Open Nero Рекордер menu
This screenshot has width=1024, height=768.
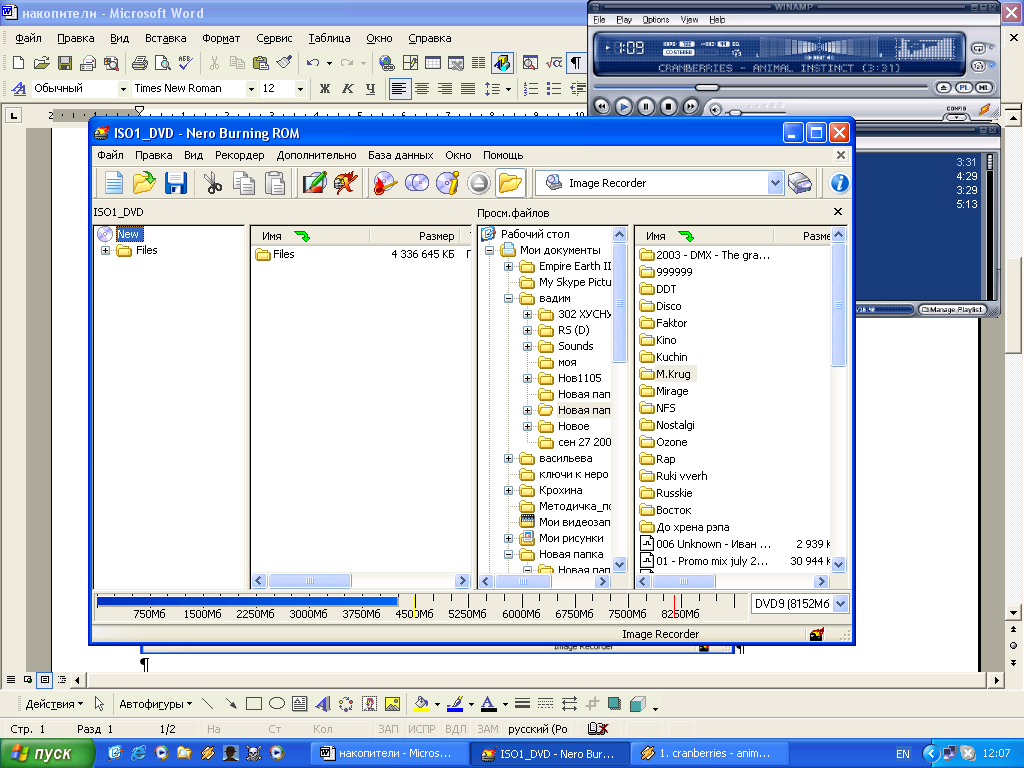coord(240,155)
